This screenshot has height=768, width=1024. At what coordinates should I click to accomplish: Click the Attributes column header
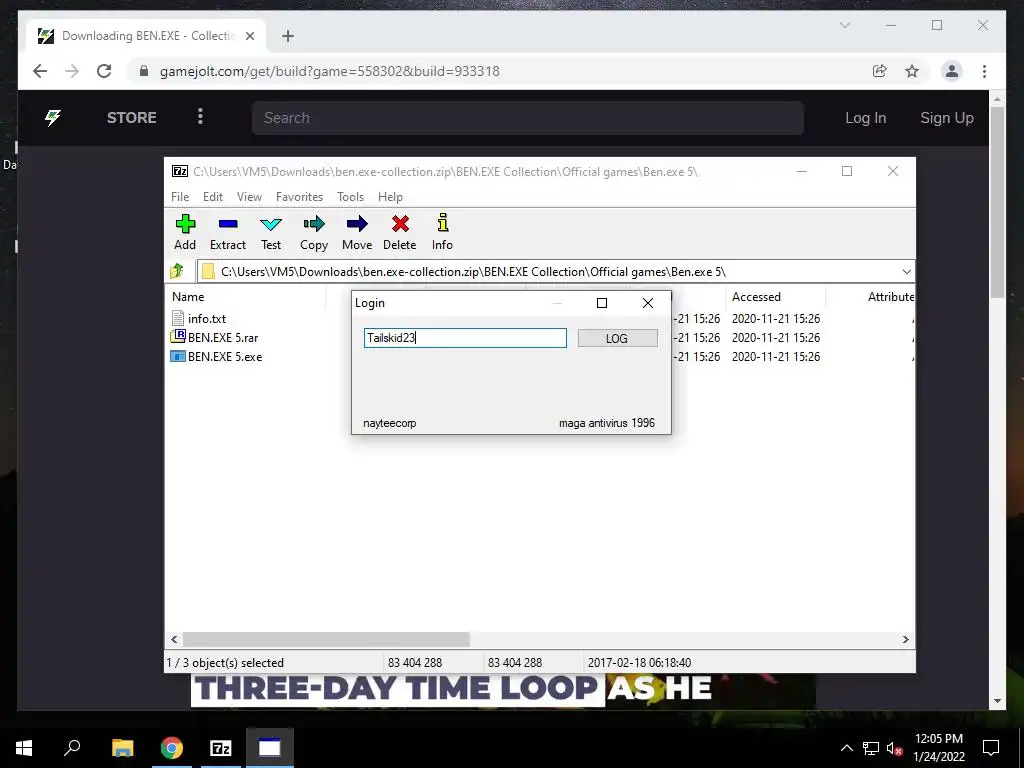(x=891, y=296)
